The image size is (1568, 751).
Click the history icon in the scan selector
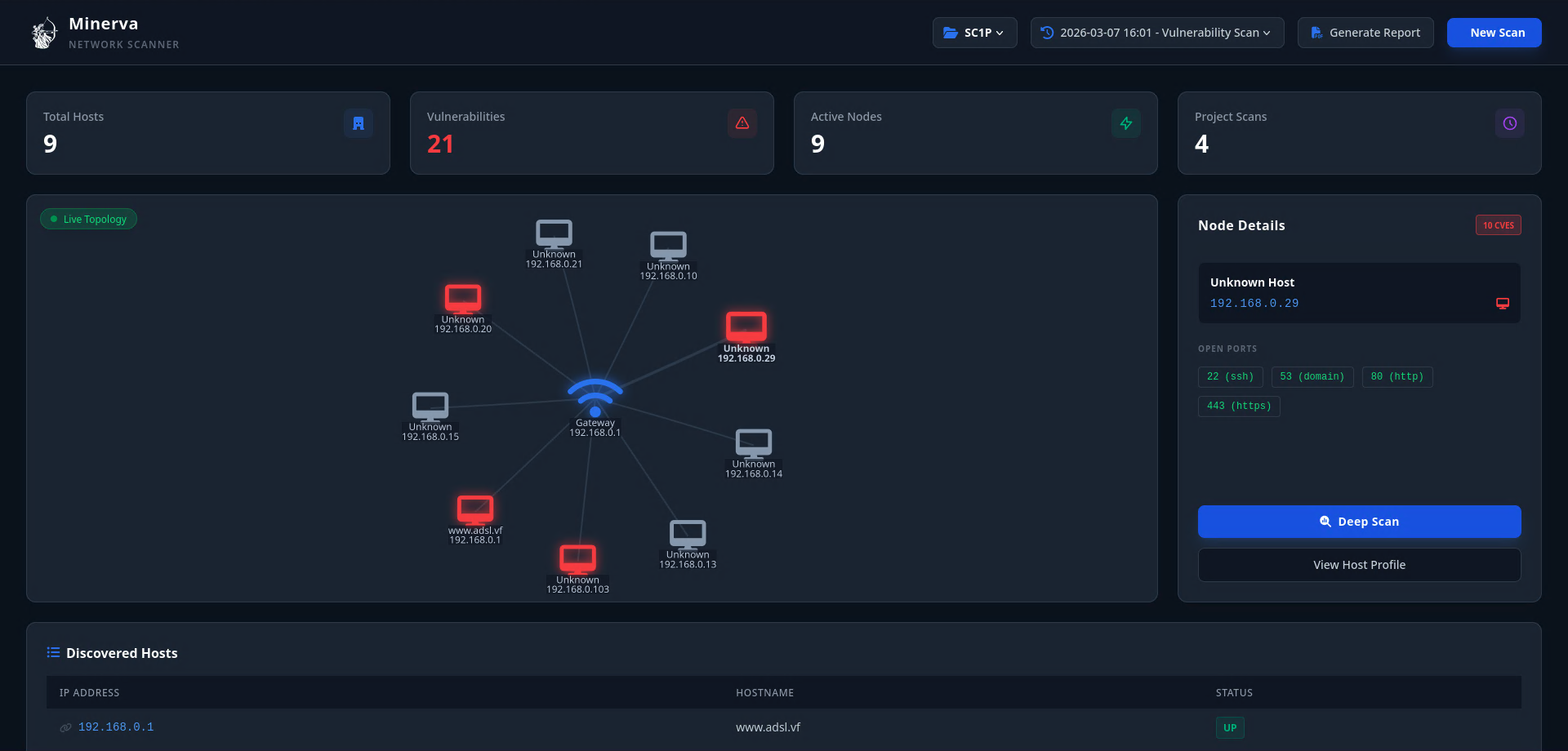tap(1046, 33)
